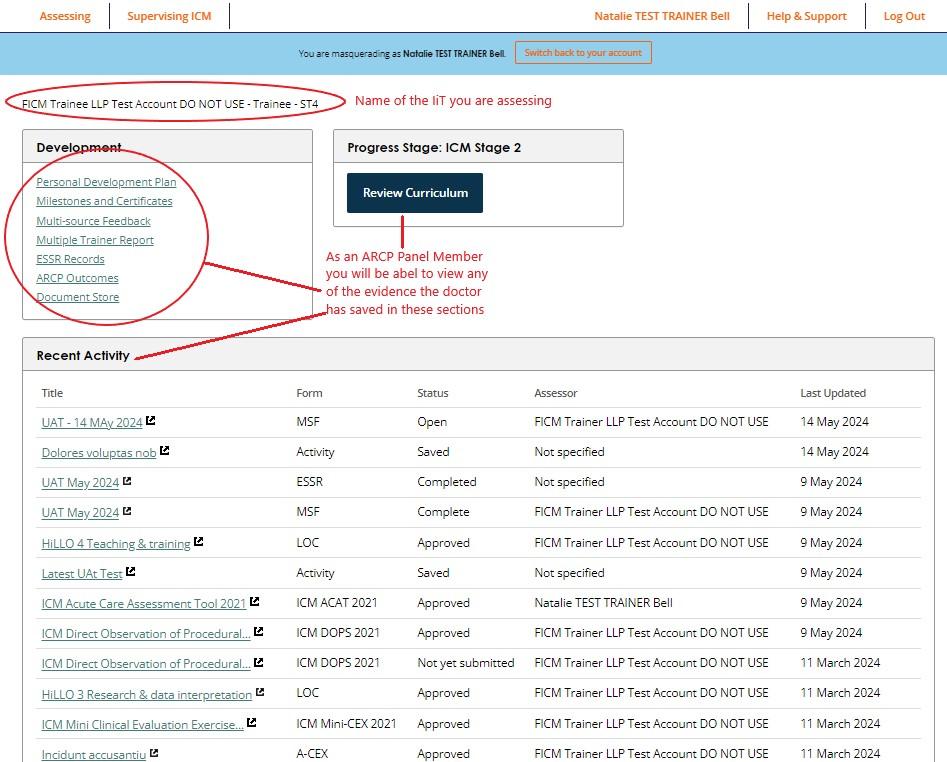Open external icon beside HiLLO 3 Research & data interpretation

[x=260, y=692]
